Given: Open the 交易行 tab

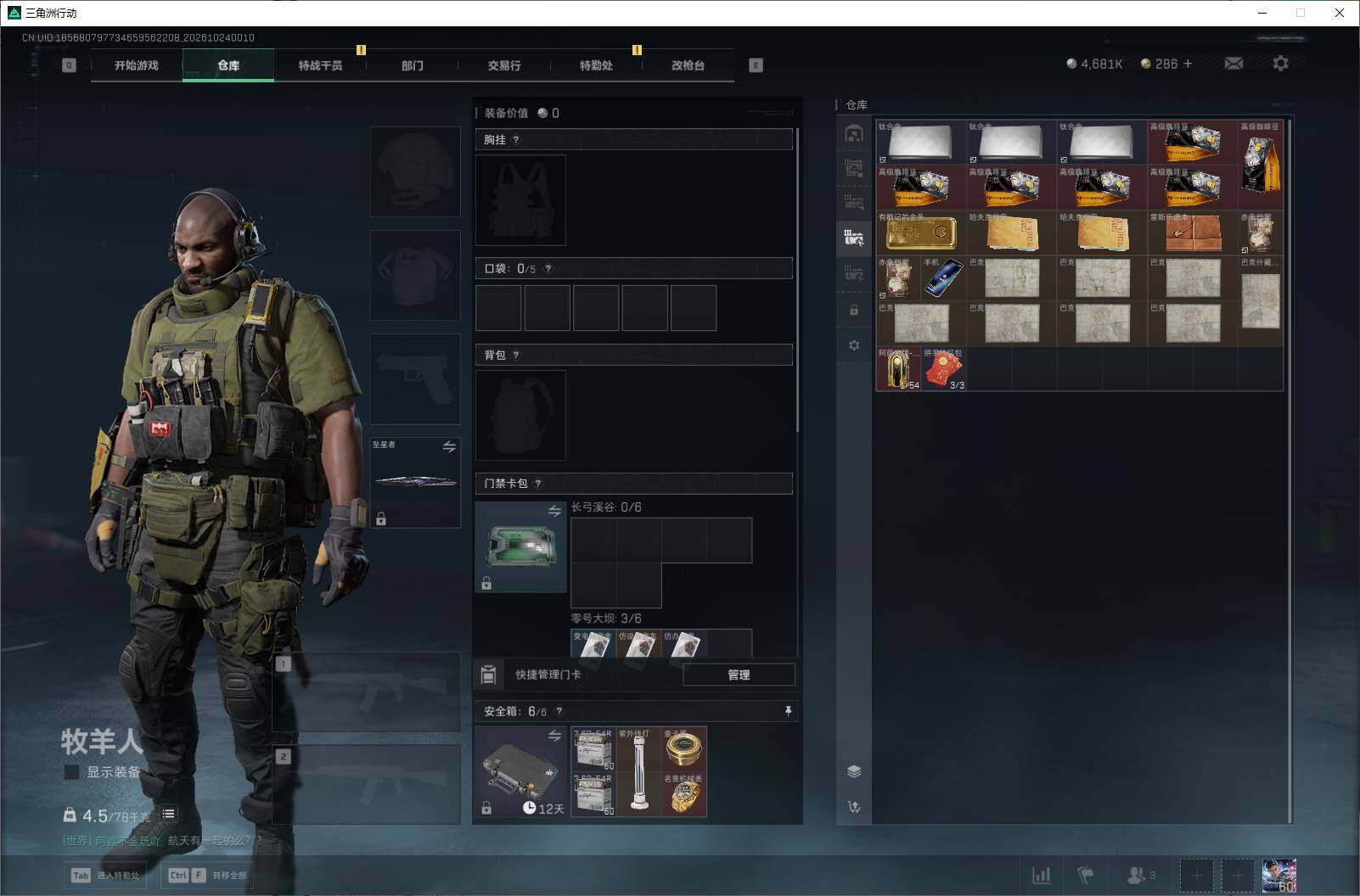Looking at the screenshot, I should (x=504, y=65).
